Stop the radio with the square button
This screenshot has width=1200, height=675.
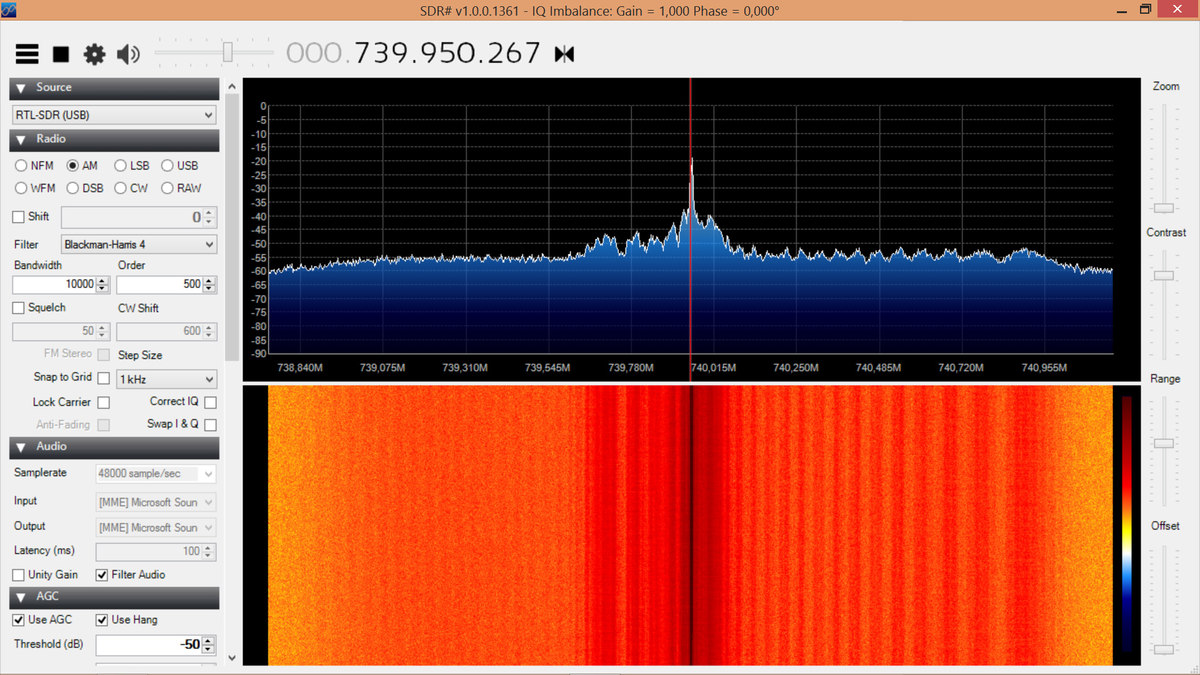click(x=61, y=54)
